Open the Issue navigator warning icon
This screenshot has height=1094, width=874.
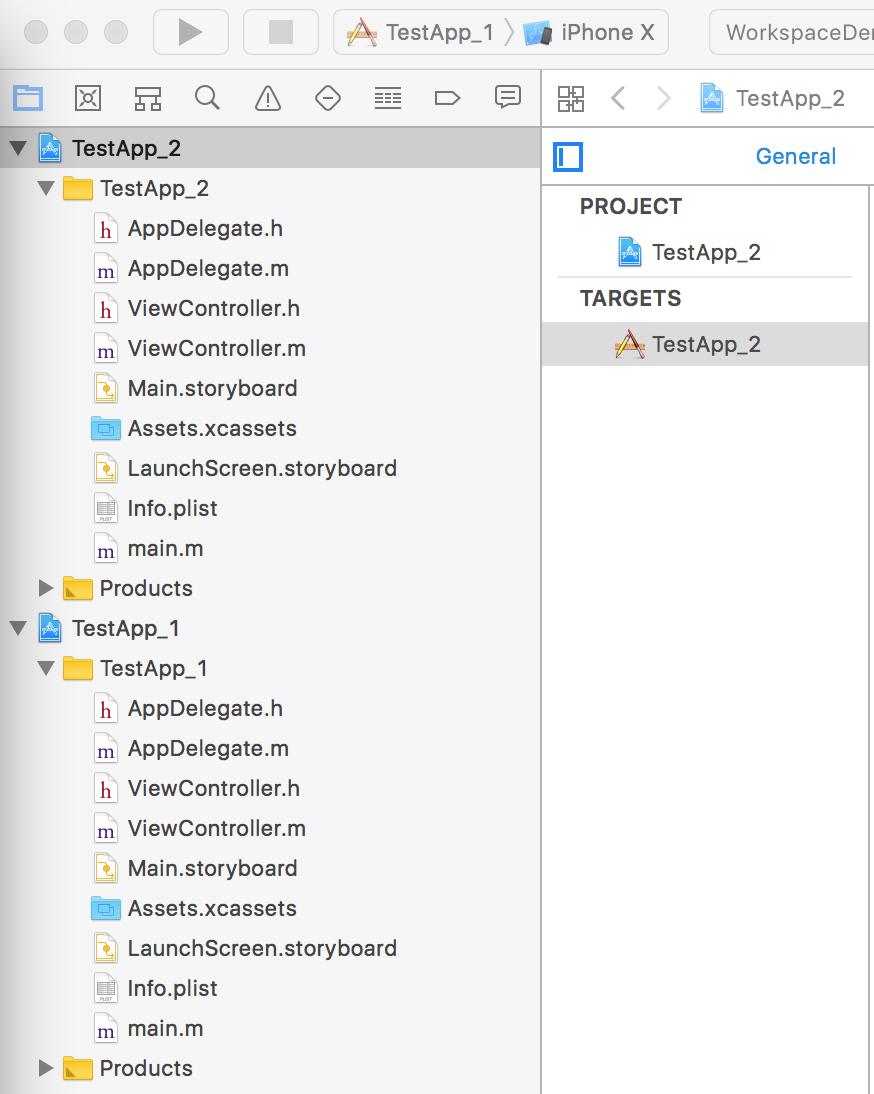[x=268, y=98]
